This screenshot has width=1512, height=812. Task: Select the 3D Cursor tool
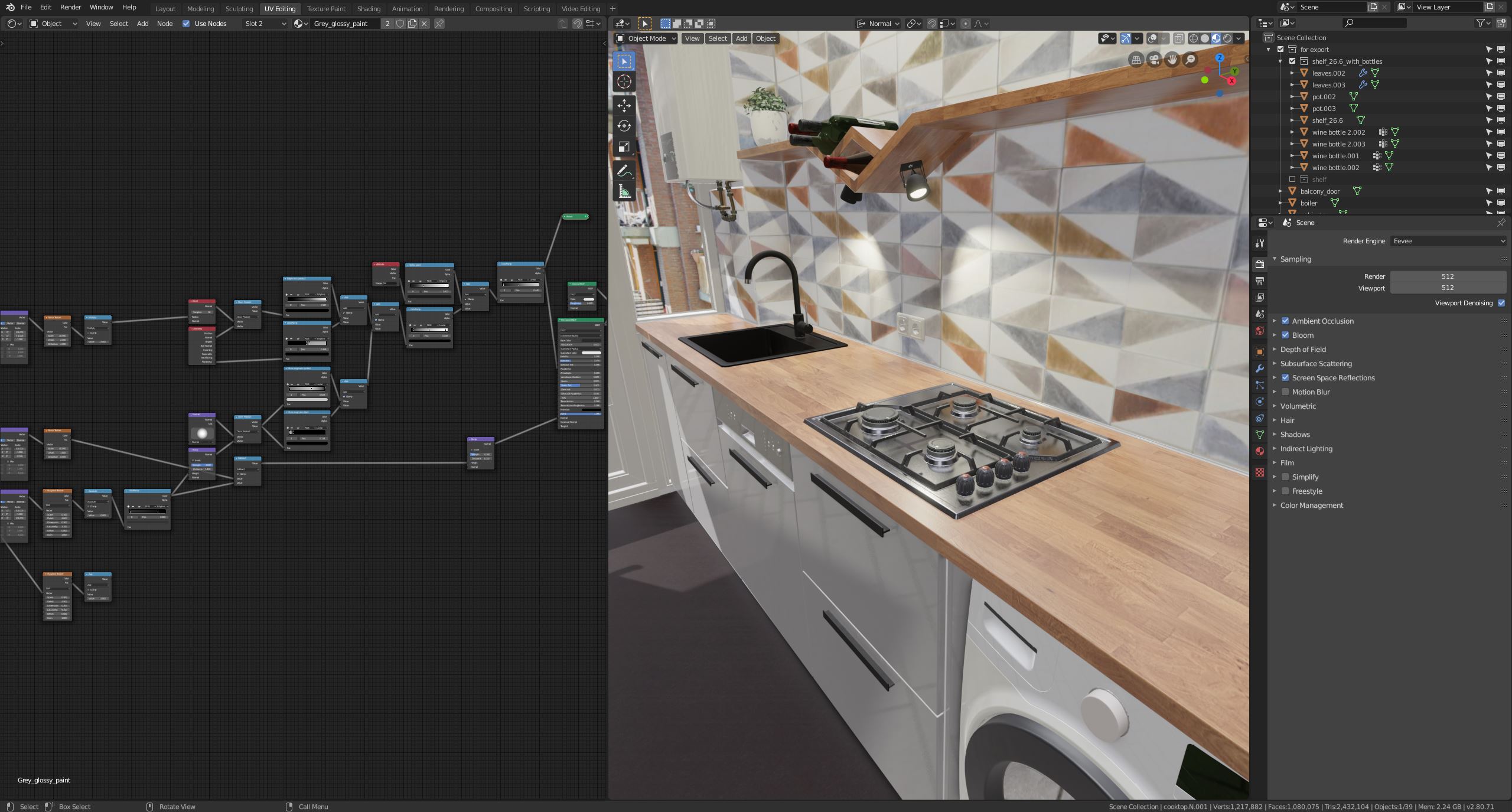[x=624, y=82]
